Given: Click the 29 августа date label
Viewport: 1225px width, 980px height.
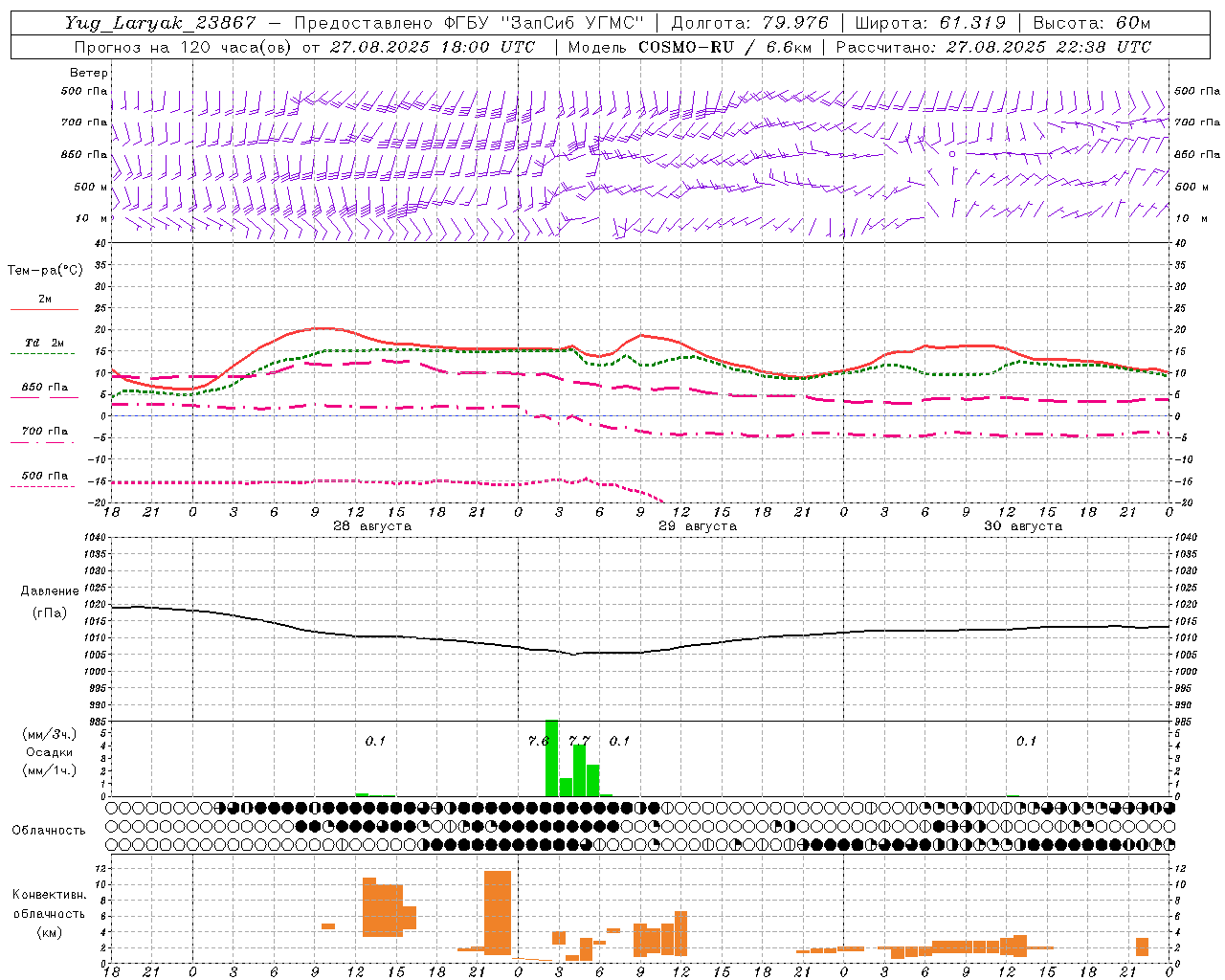Looking at the screenshot, I should 698,526.
